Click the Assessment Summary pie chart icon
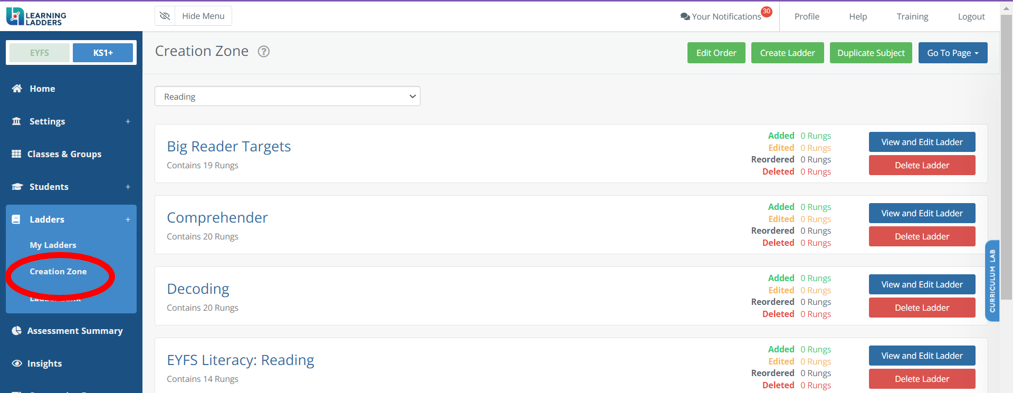Screen dimensions: 1015x396 tap(17, 331)
